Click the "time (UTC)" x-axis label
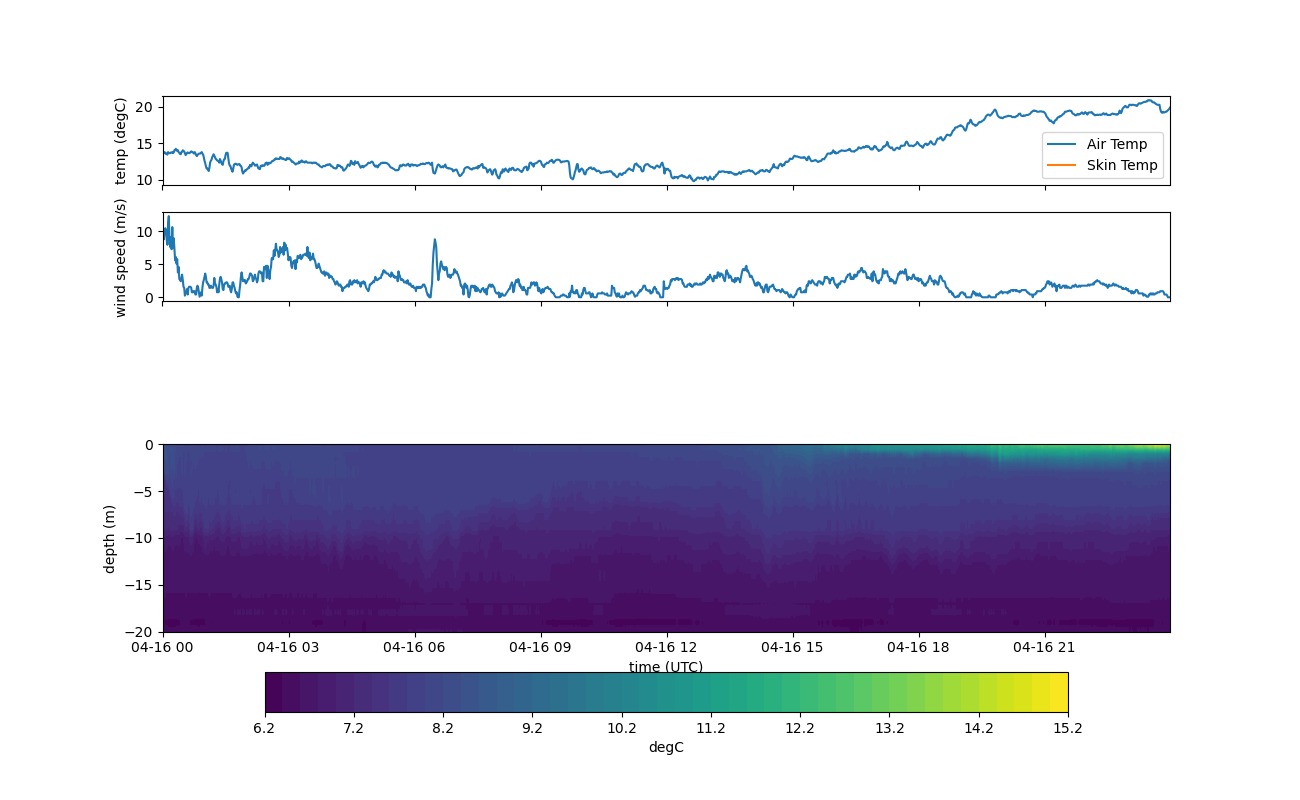This screenshot has height=800, width=1300. [x=665, y=667]
